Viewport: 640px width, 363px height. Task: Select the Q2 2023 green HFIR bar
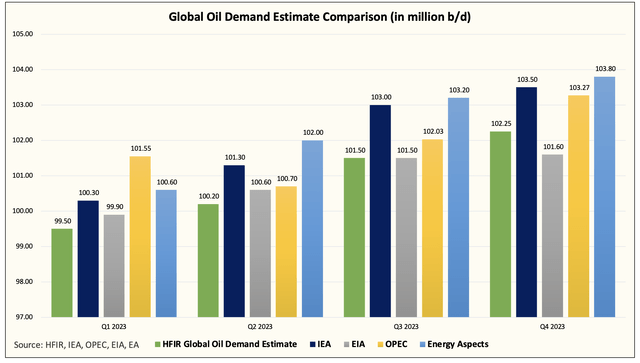(208, 261)
